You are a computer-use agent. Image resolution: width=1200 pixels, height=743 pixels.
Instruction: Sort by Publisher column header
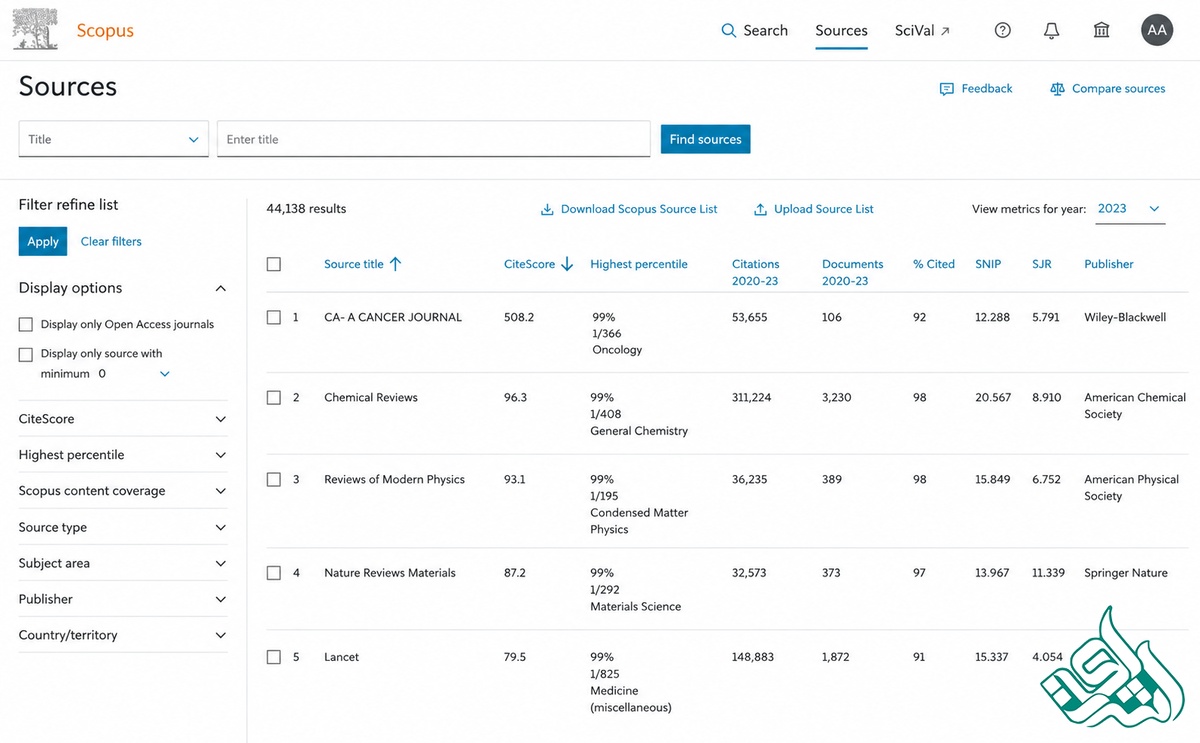pyautogui.click(x=1109, y=264)
